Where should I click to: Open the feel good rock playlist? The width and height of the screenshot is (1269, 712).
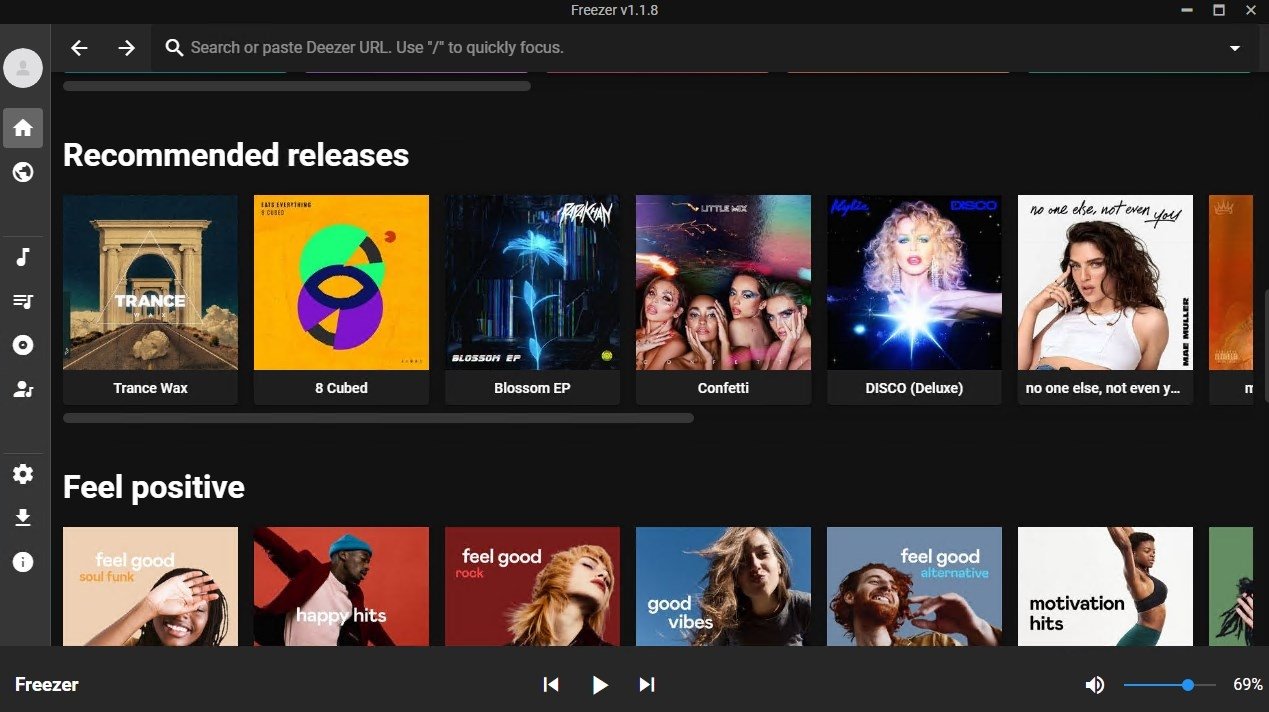point(532,587)
